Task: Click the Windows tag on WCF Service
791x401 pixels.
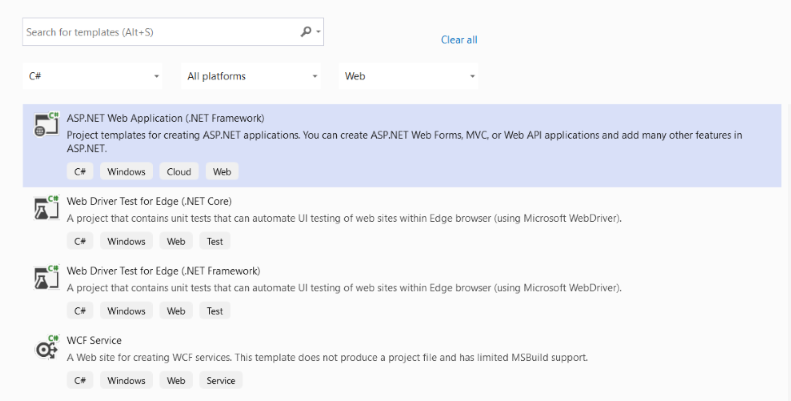Action: [126, 380]
